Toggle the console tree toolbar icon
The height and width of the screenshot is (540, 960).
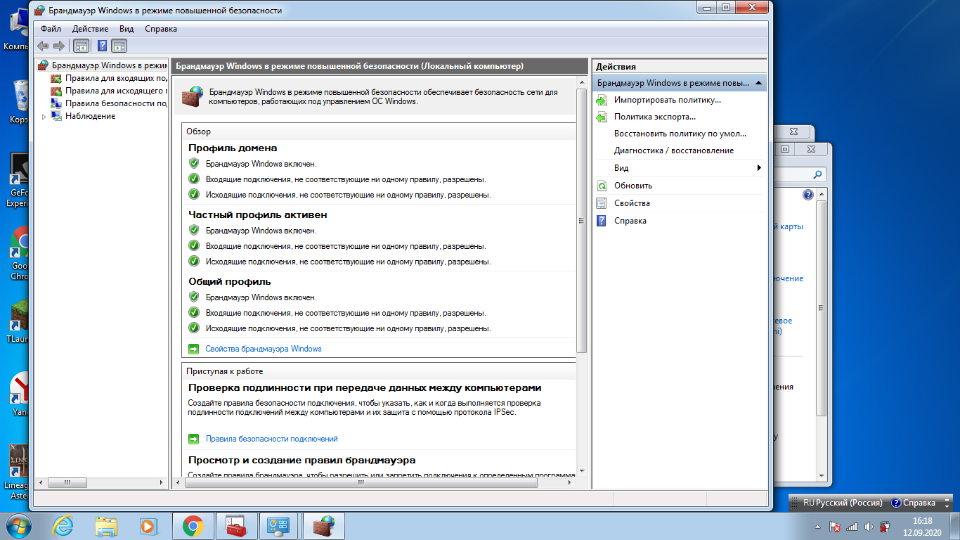[81, 46]
